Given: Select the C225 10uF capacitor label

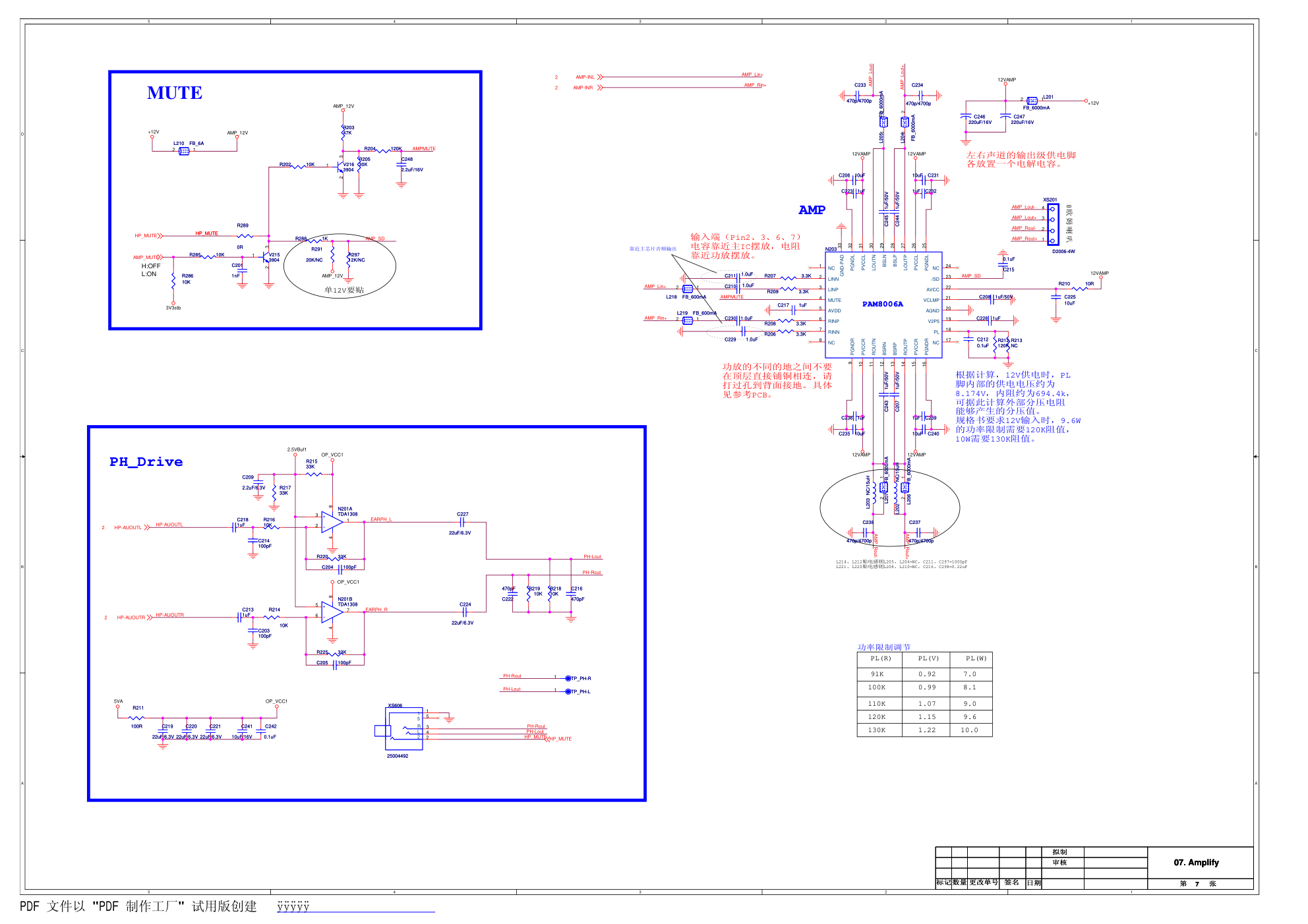Looking at the screenshot, I should (x=1069, y=300).
